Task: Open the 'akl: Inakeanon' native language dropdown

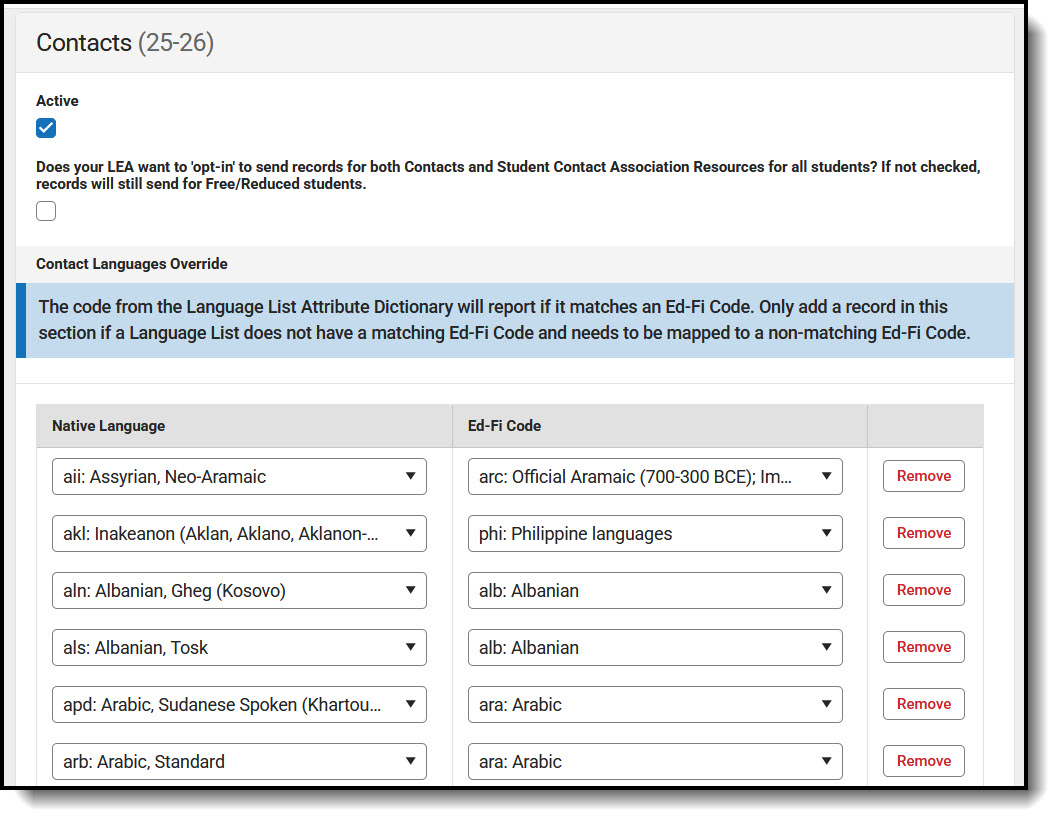Action: (x=239, y=534)
